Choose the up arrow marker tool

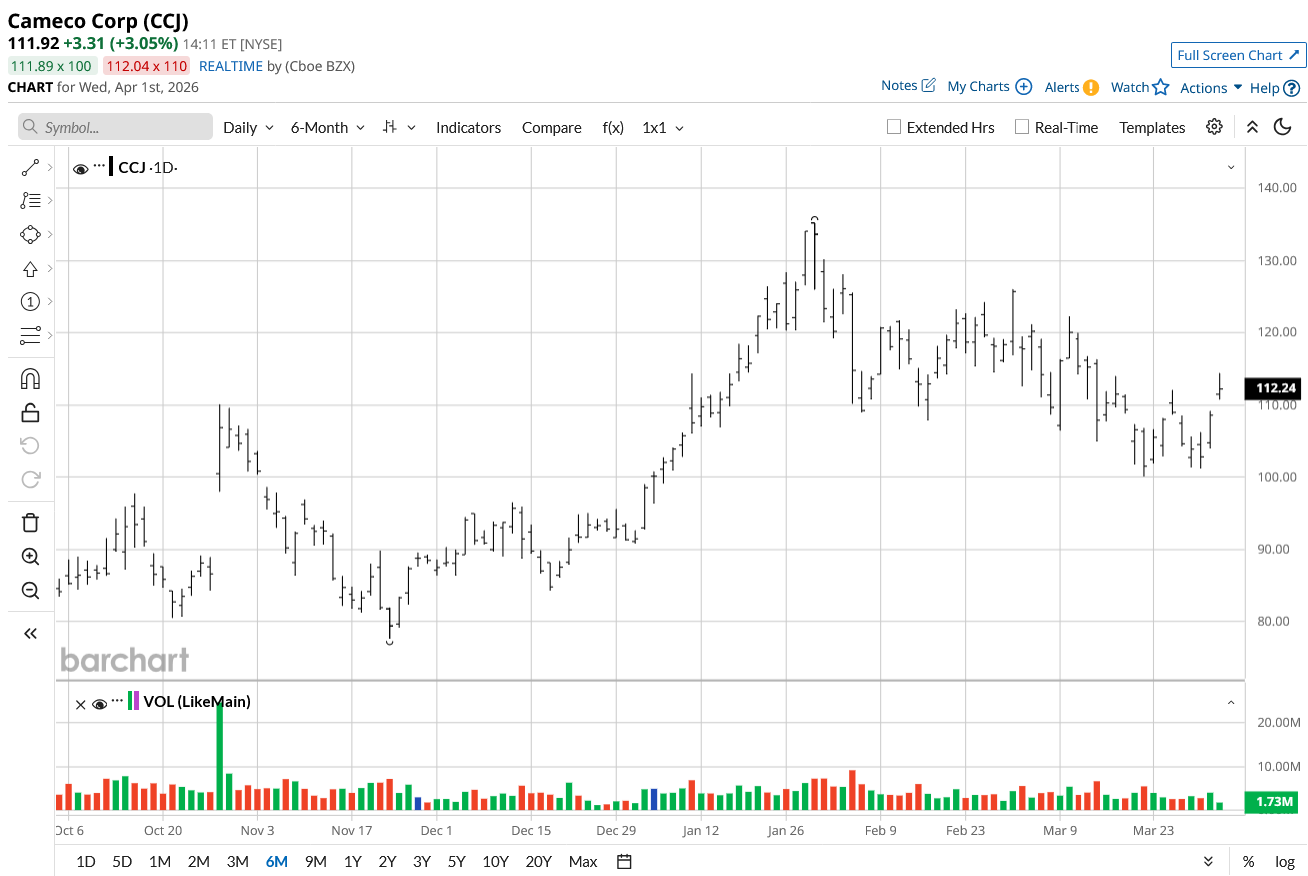(30, 268)
